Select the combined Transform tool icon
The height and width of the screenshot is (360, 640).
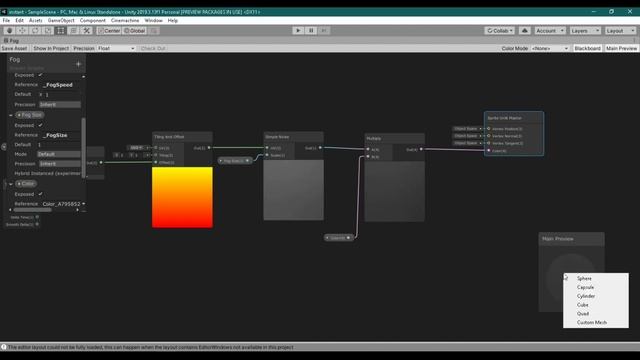[73, 31]
